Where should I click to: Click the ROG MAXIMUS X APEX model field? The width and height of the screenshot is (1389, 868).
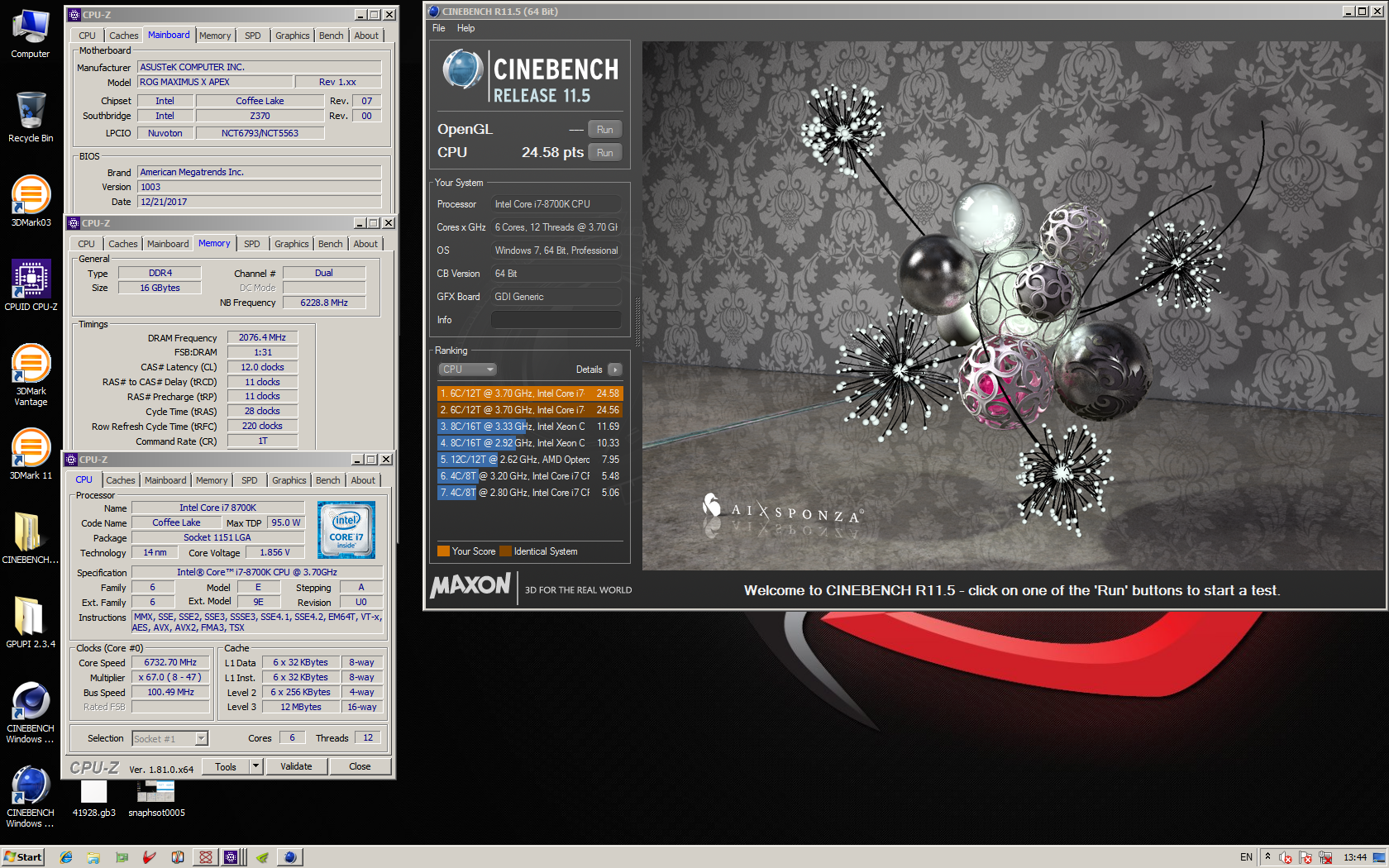point(215,82)
